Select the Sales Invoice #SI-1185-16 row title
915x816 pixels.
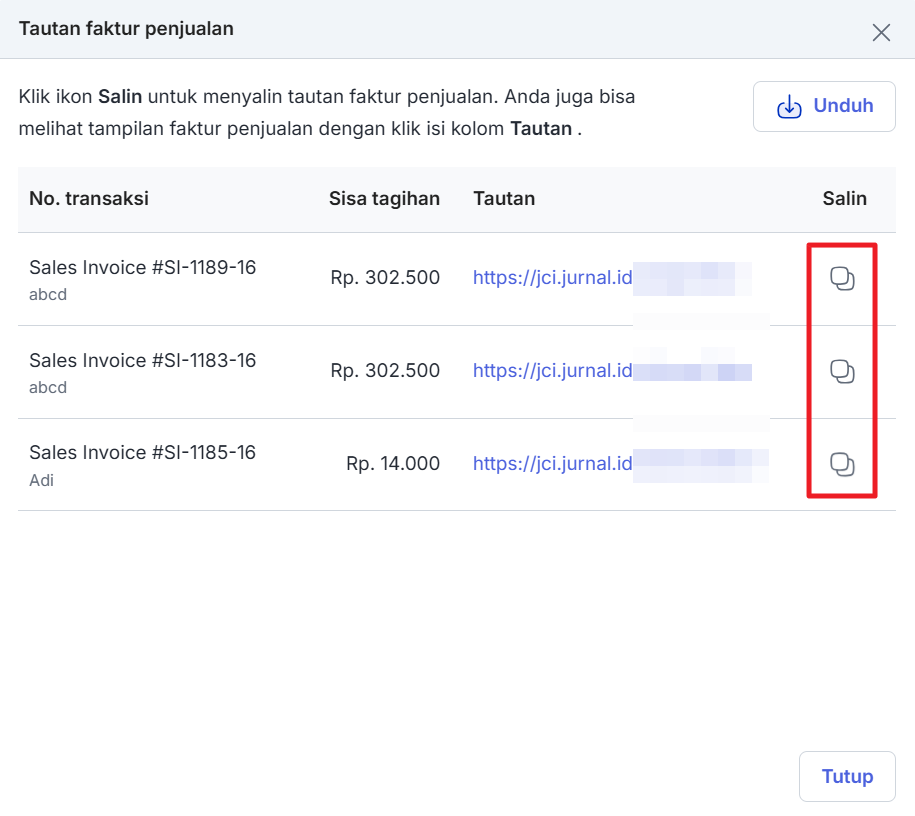142,453
